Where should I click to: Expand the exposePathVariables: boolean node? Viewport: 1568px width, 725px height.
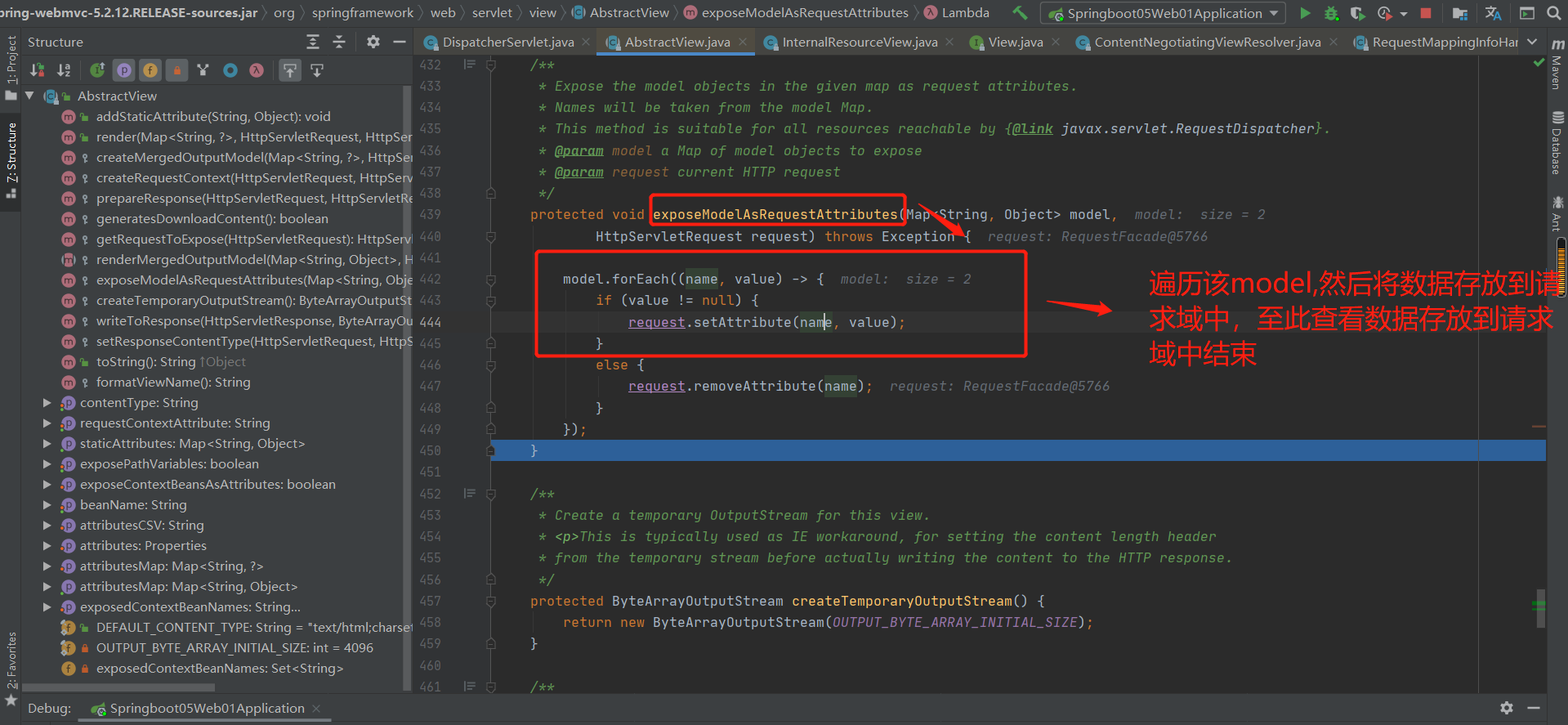coord(47,463)
